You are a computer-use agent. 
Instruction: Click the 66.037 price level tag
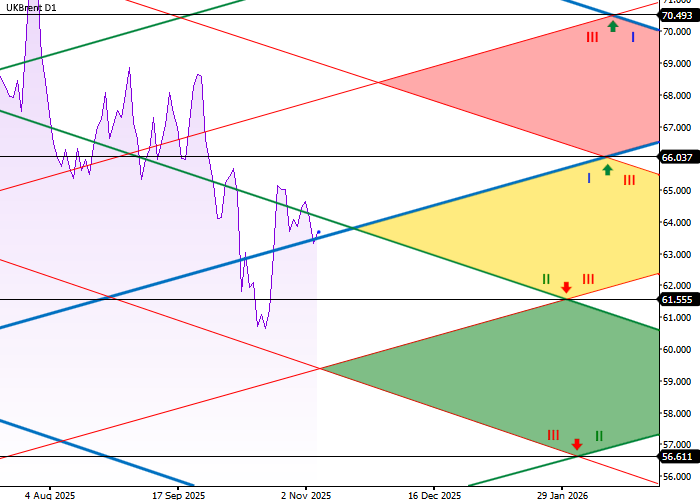point(677,157)
